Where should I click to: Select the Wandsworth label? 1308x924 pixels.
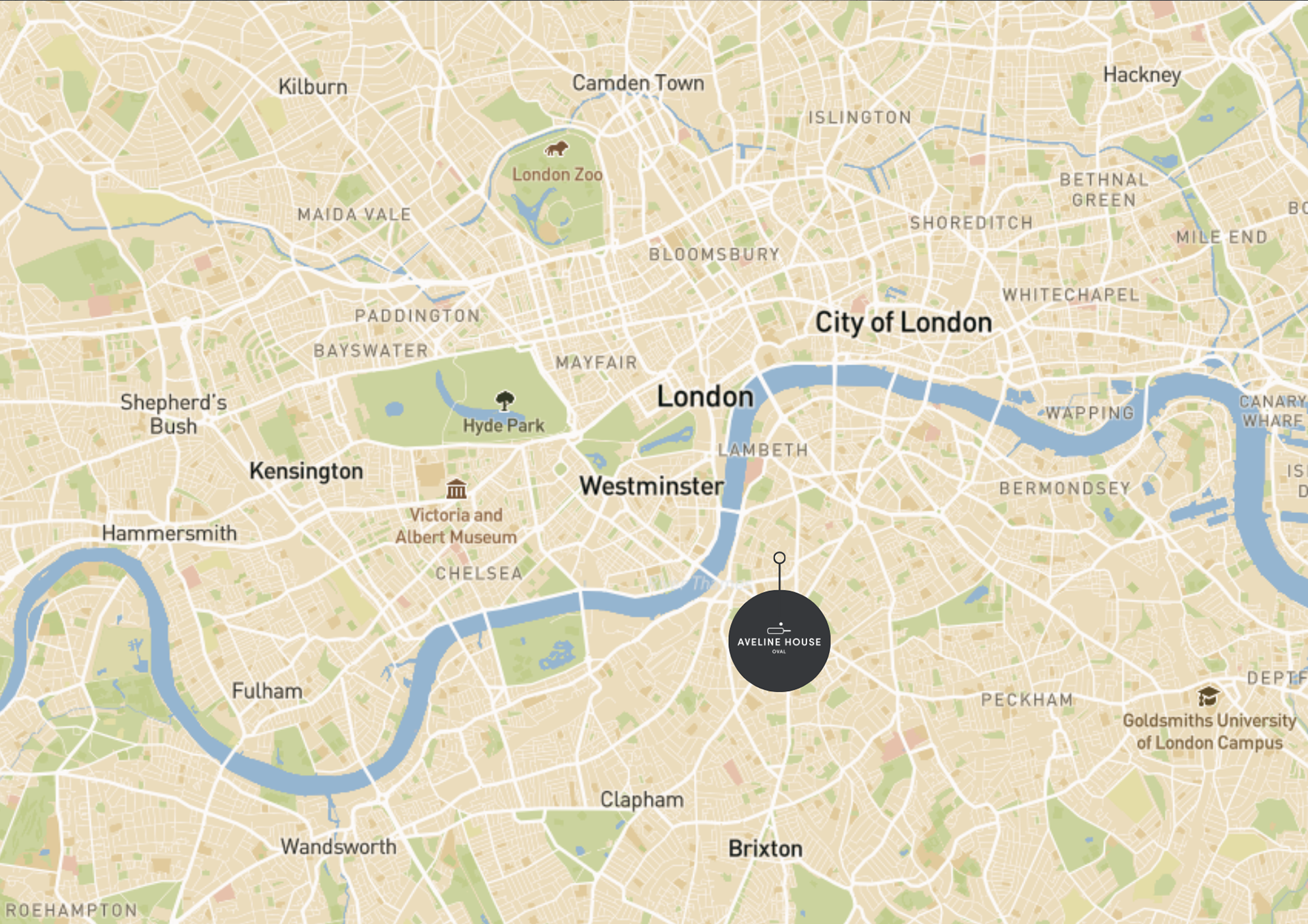pyautogui.click(x=339, y=846)
